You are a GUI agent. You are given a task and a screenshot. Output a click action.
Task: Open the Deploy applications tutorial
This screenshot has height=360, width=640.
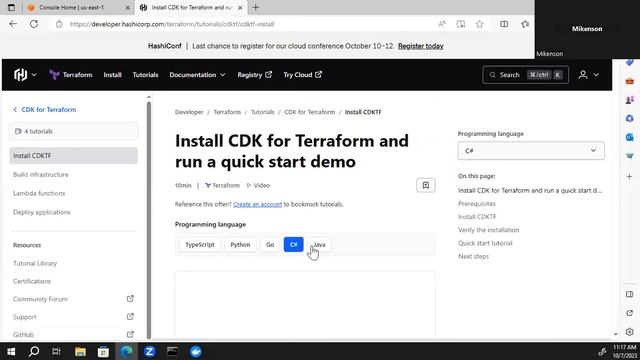tap(42, 212)
